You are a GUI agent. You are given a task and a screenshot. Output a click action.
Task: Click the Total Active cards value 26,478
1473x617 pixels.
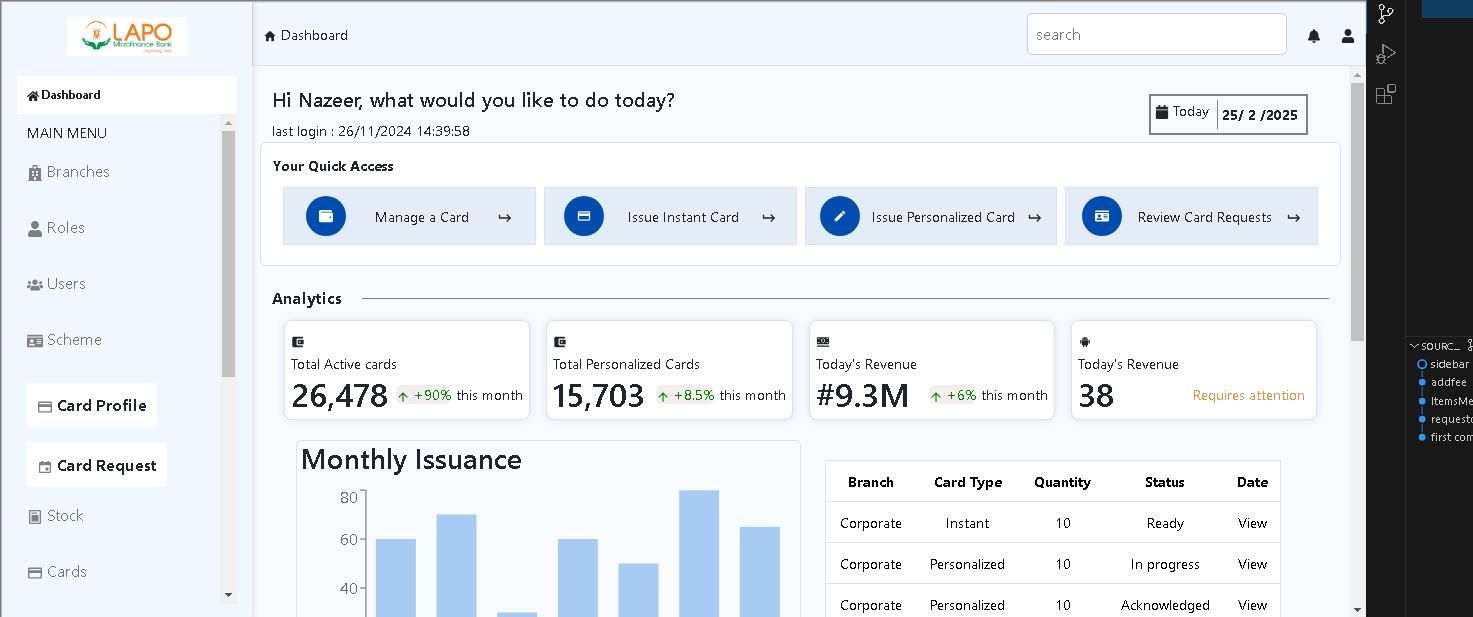point(339,396)
